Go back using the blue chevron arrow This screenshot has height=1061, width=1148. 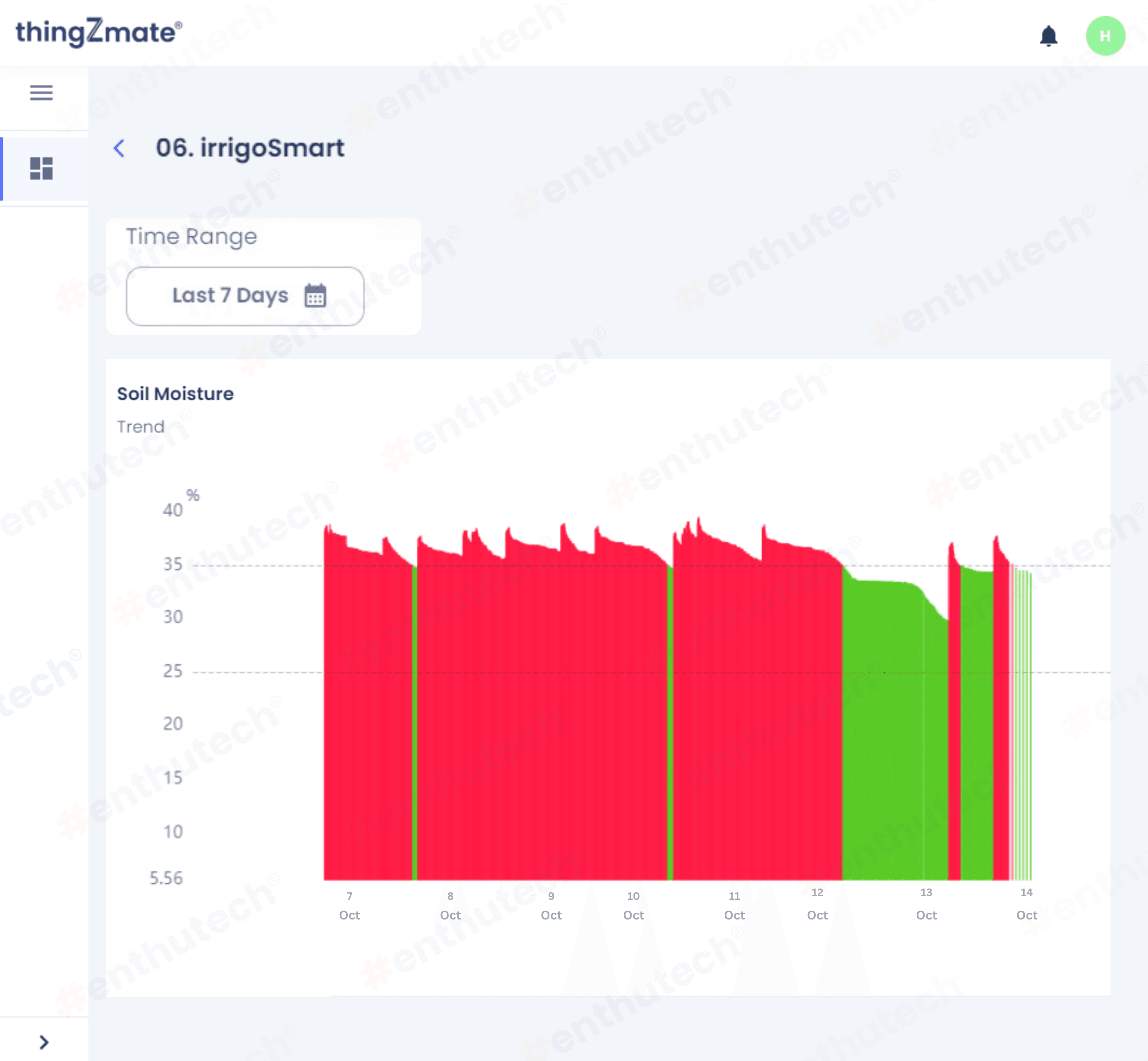[119, 148]
